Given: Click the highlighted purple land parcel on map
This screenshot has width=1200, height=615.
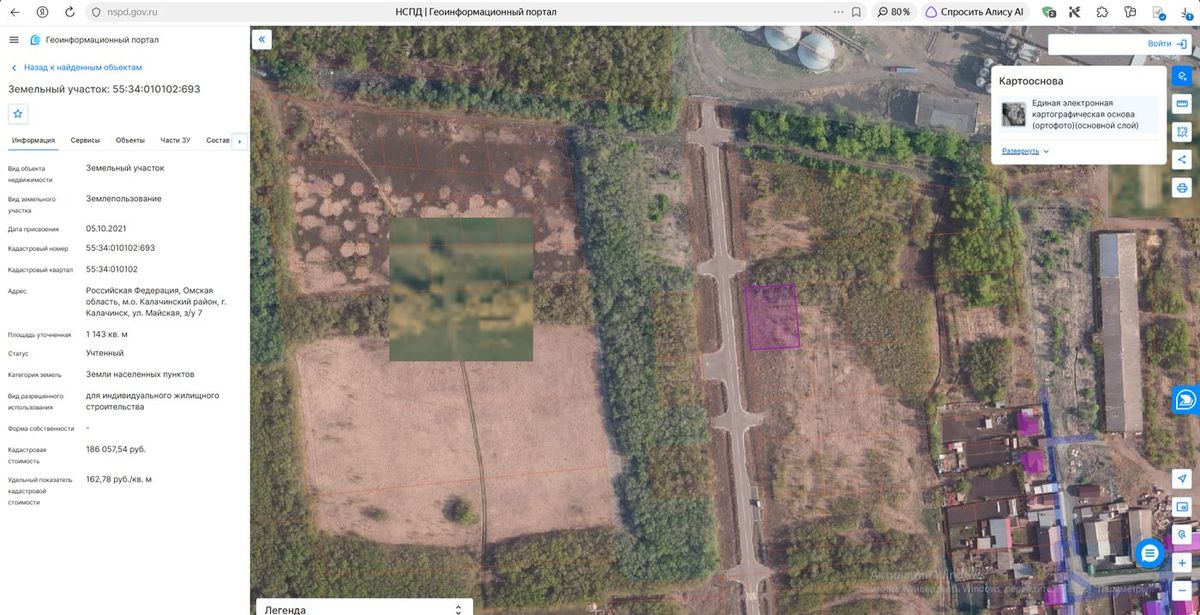Looking at the screenshot, I should (x=772, y=316).
